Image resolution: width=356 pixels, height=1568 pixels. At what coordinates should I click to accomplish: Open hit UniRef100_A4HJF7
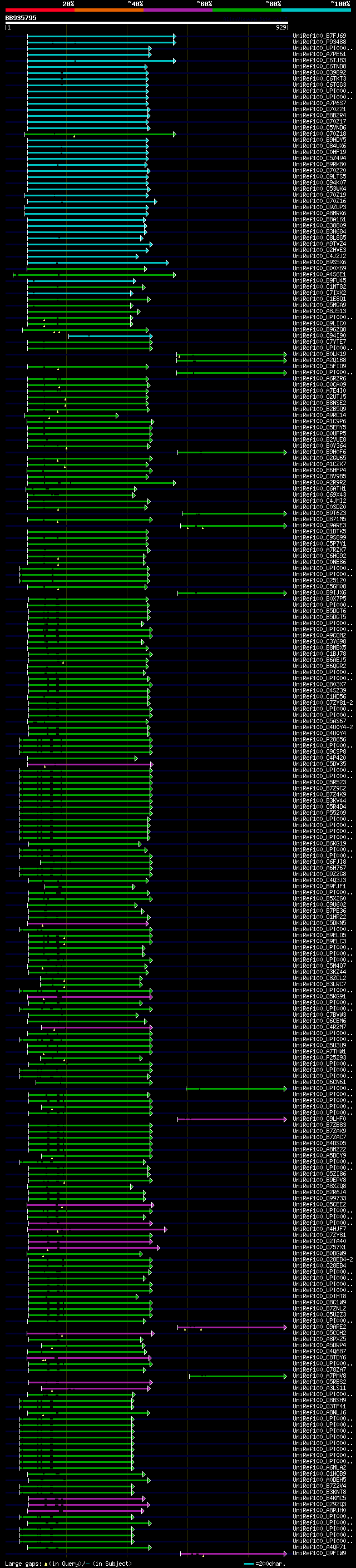click(x=319, y=1229)
